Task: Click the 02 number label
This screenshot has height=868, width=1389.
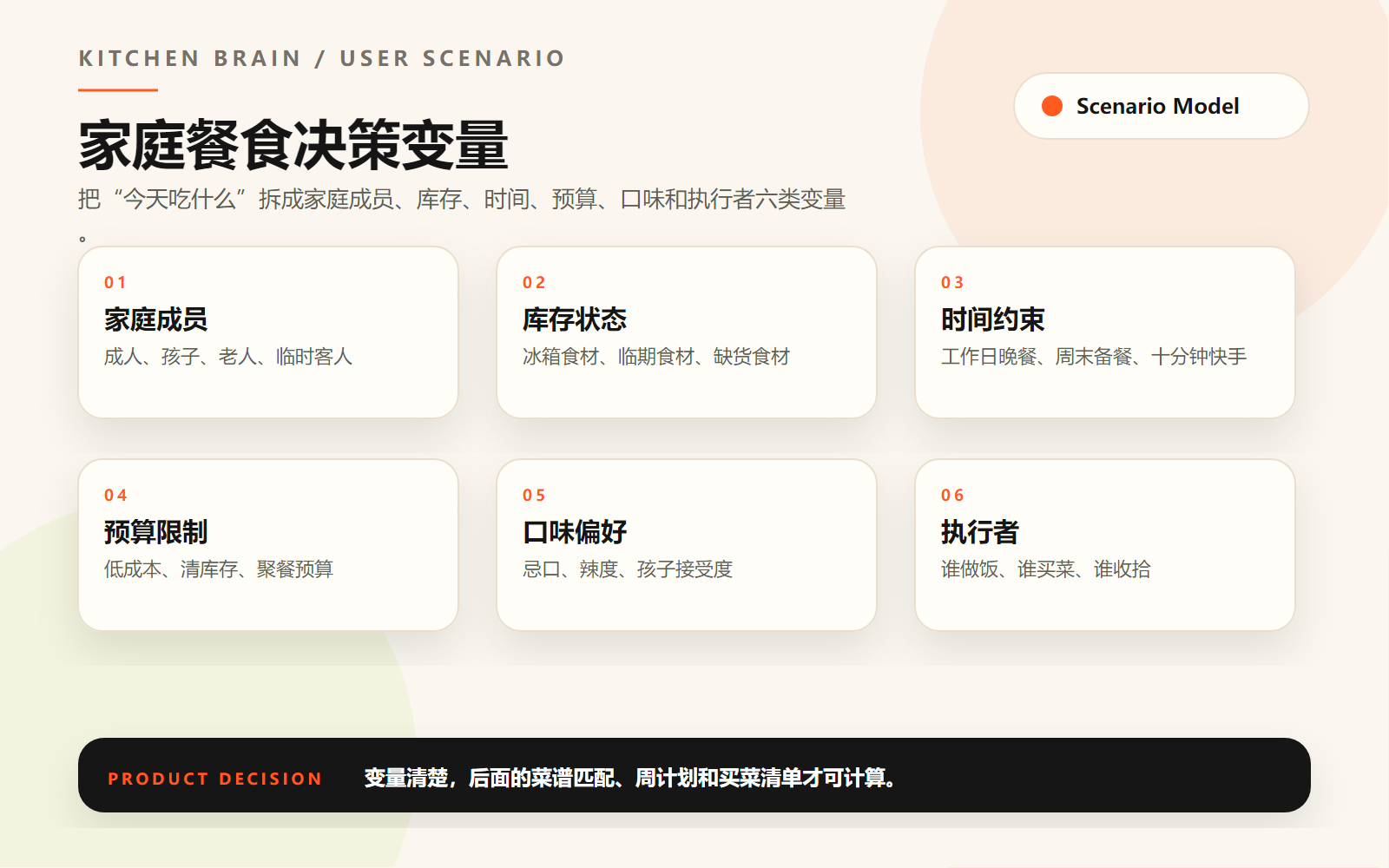Action: click(x=534, y=283)
